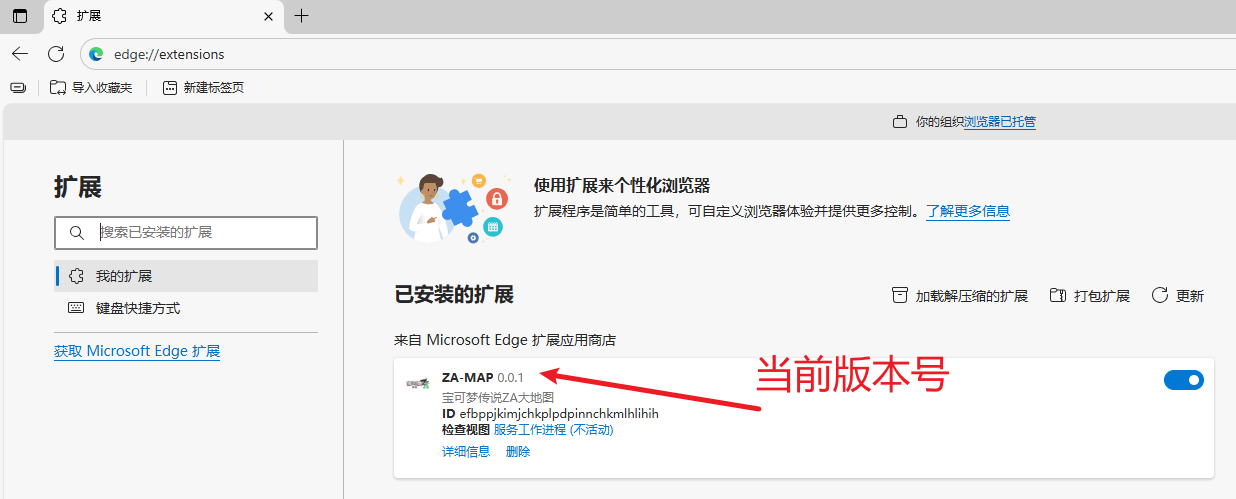Click the 了解更多信息 link
Screen dimensions: 1236x499
click(967, 211)
